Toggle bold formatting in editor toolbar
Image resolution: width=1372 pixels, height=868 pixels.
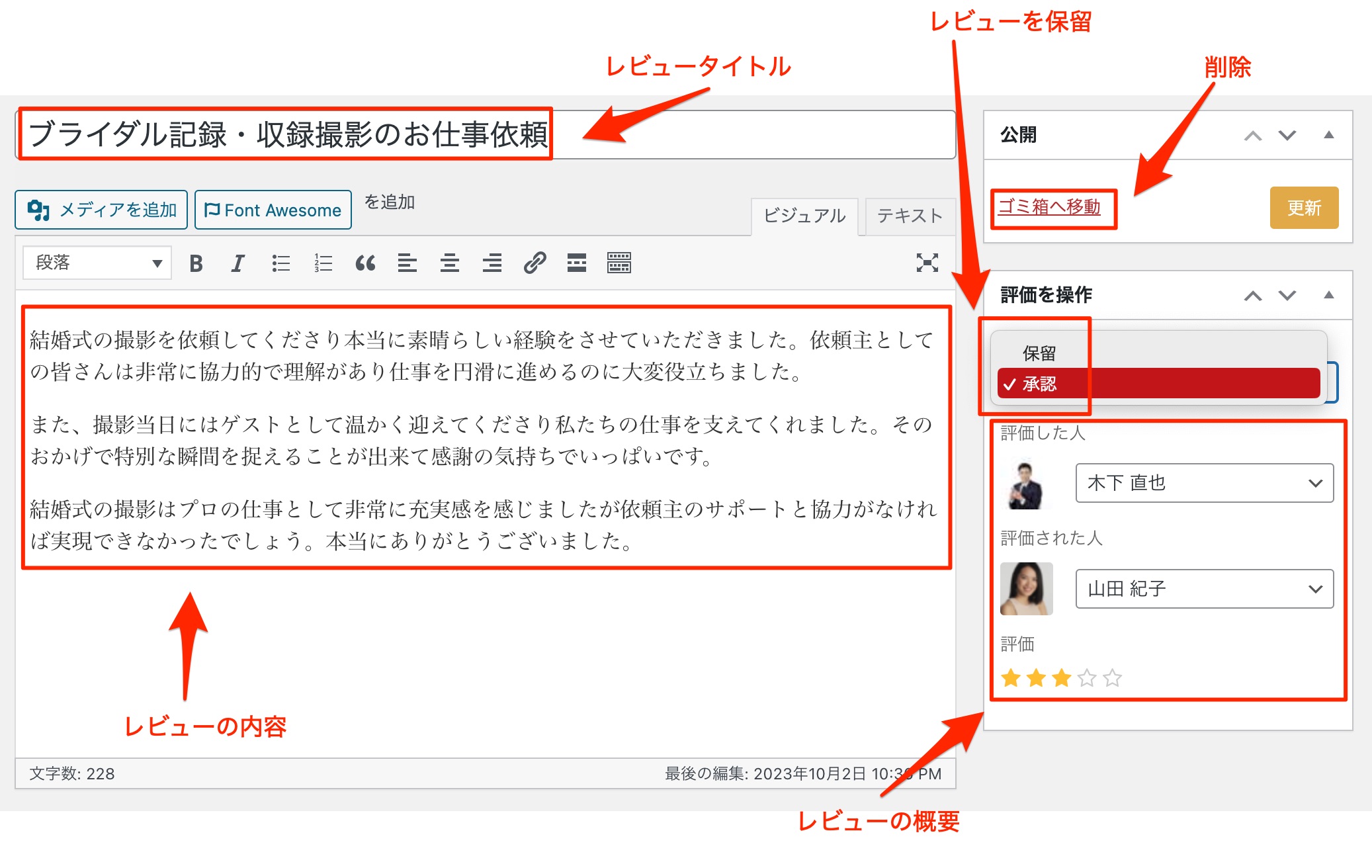pos(196,263)
